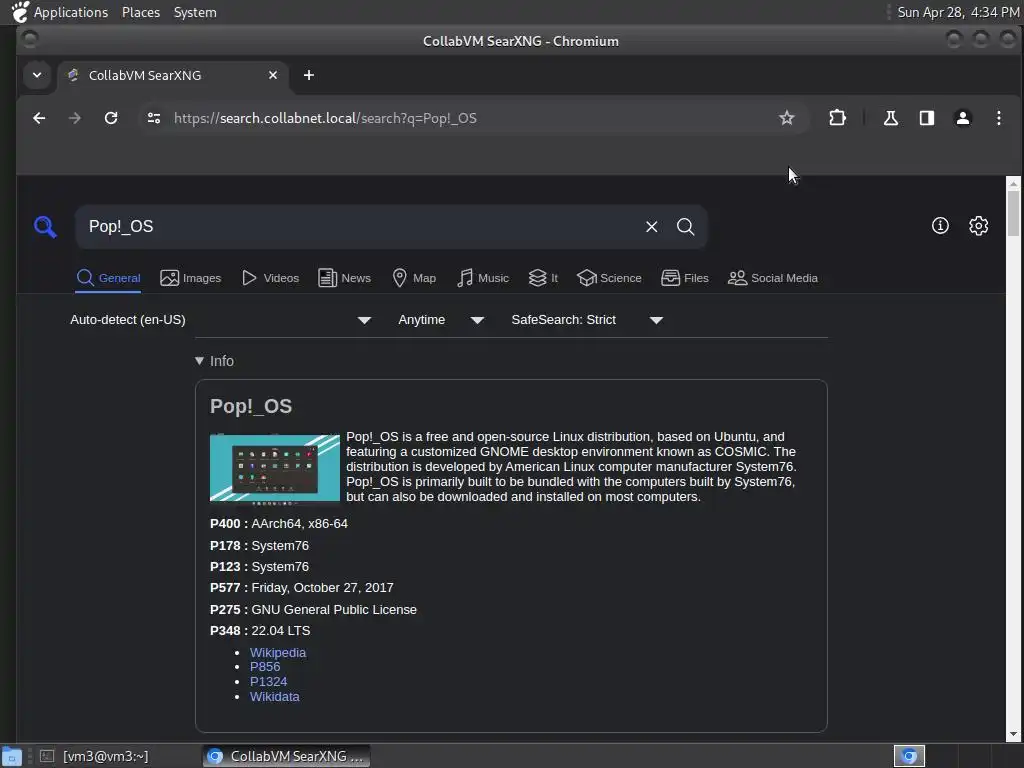1024x768 pixels.
Task: Click the browser address bar URL
Action: point(325,118)
